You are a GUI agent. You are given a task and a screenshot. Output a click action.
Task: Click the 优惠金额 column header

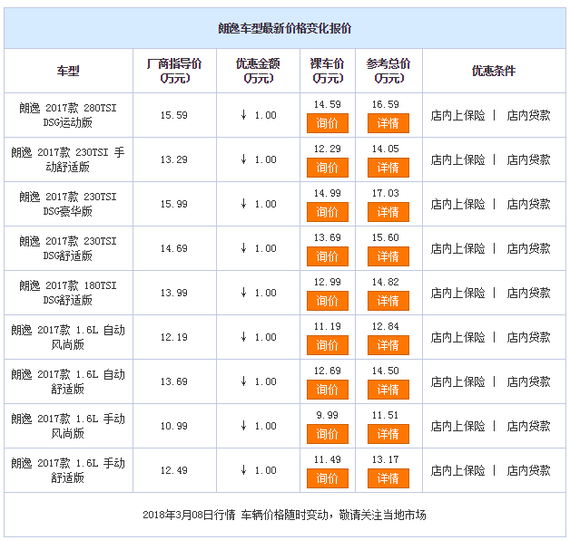click(258, 71)
